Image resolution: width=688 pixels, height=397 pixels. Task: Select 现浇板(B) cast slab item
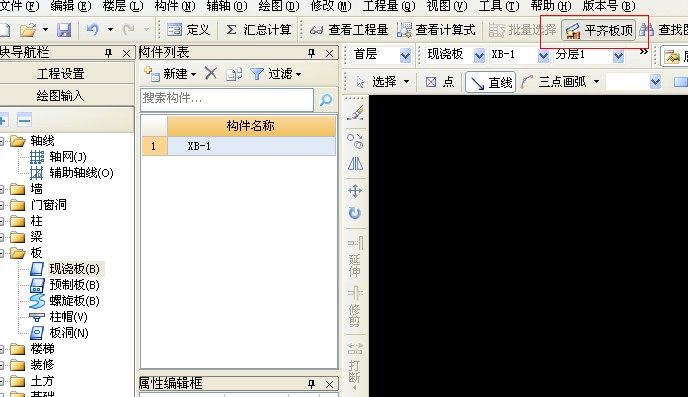tap(67, 268)
